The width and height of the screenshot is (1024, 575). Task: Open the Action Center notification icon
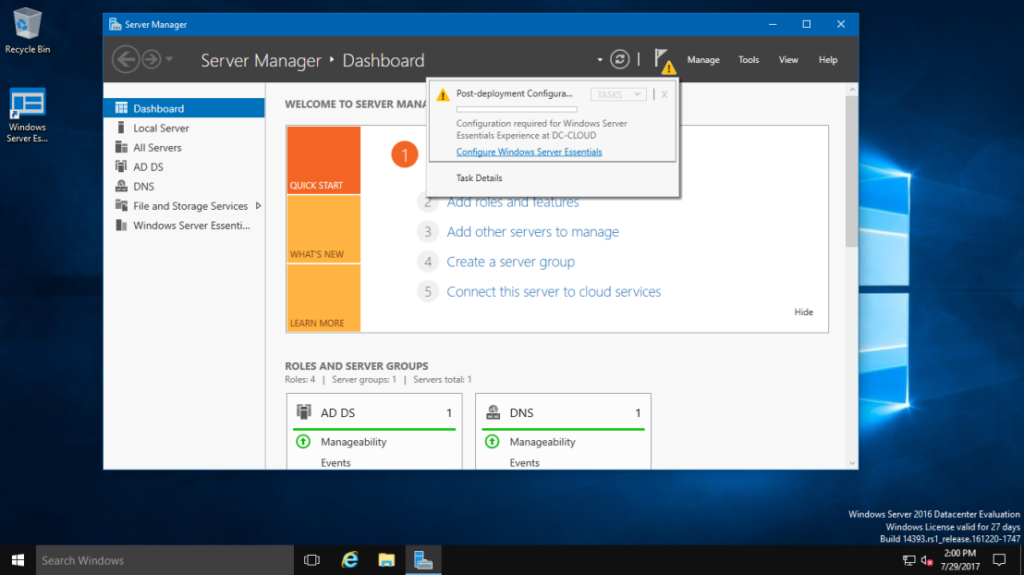pyautogui.click(x=999, y=560)
